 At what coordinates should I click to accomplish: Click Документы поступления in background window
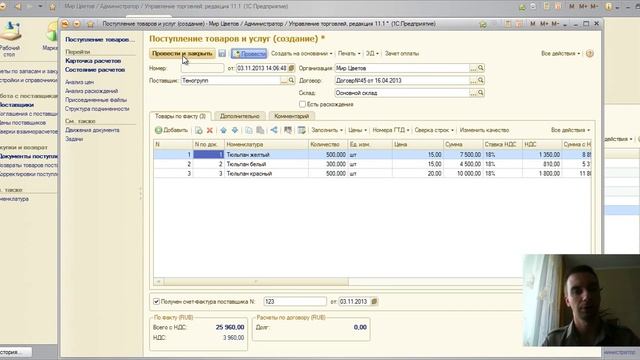click(29, 156)
